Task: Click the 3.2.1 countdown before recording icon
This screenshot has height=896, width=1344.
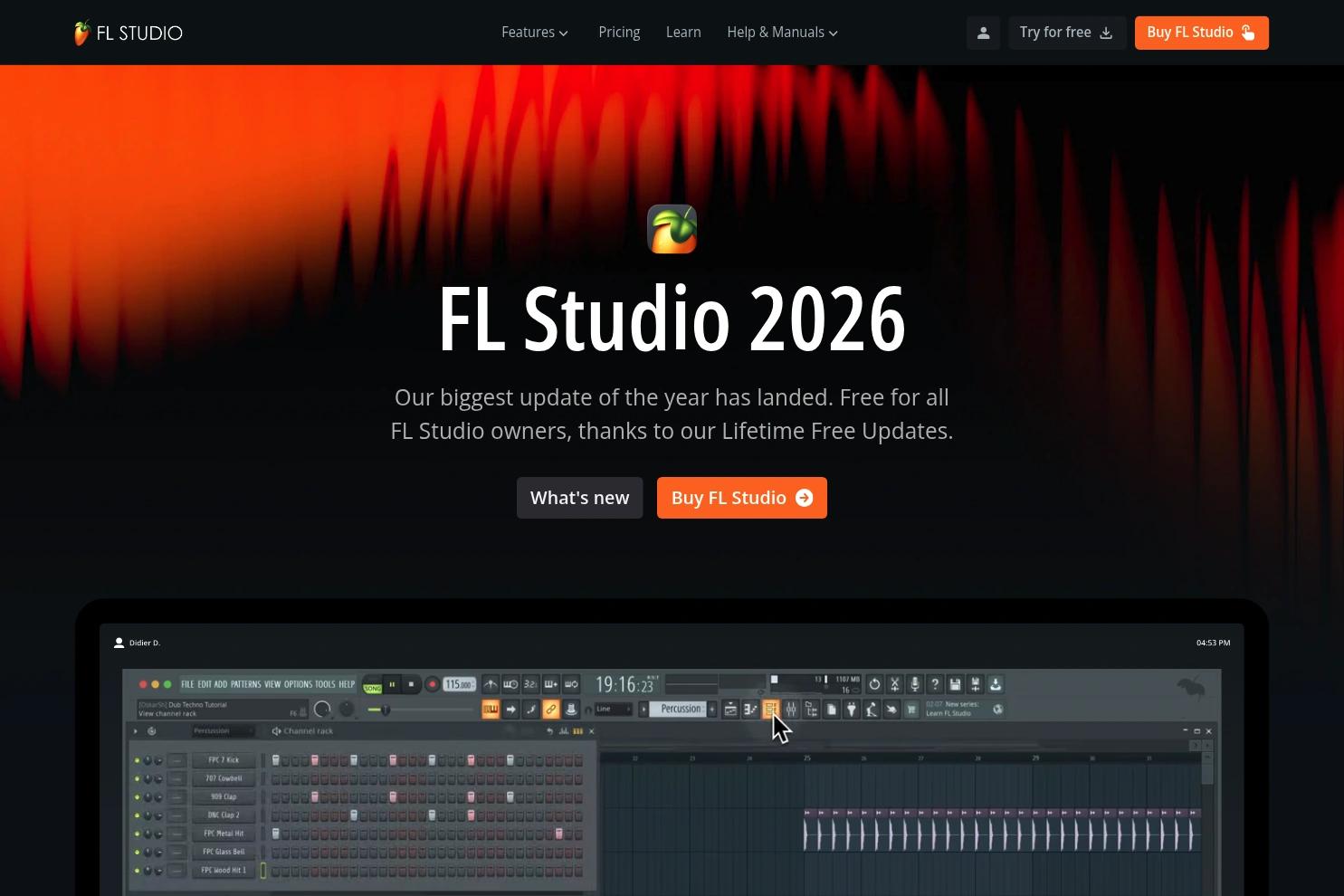Action: pos(530,684)
